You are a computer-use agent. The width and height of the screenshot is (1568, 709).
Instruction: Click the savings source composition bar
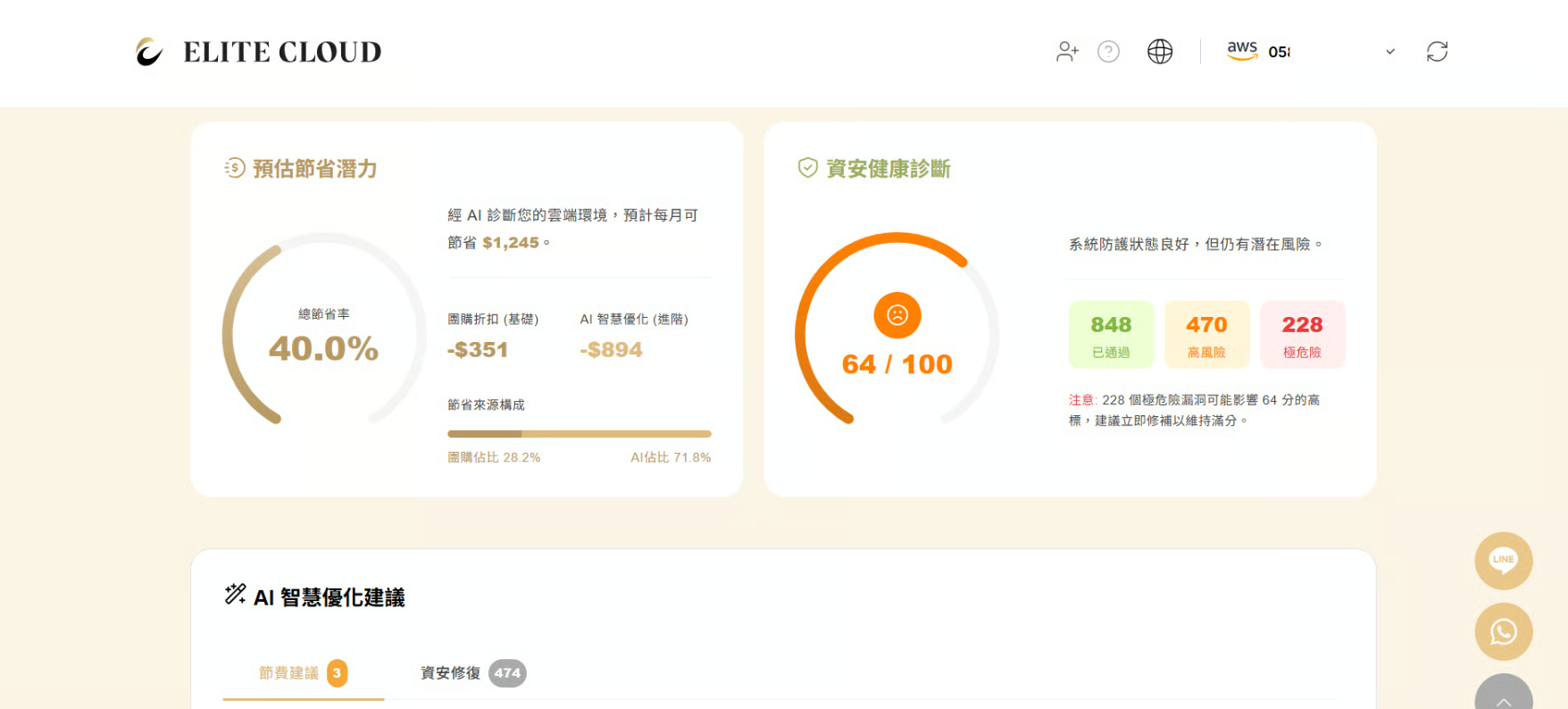[x=579, y=434]
